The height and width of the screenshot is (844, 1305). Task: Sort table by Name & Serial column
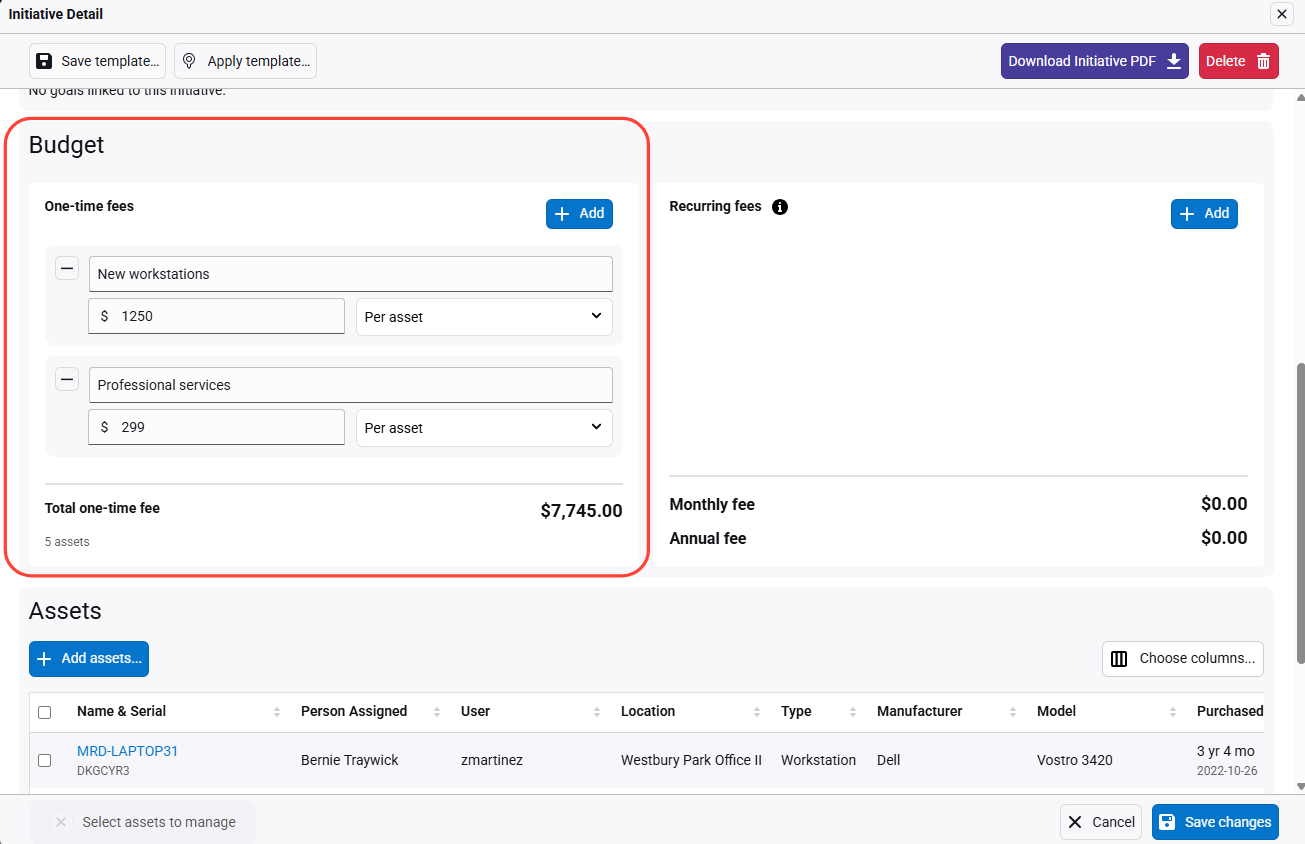[121, 711]
